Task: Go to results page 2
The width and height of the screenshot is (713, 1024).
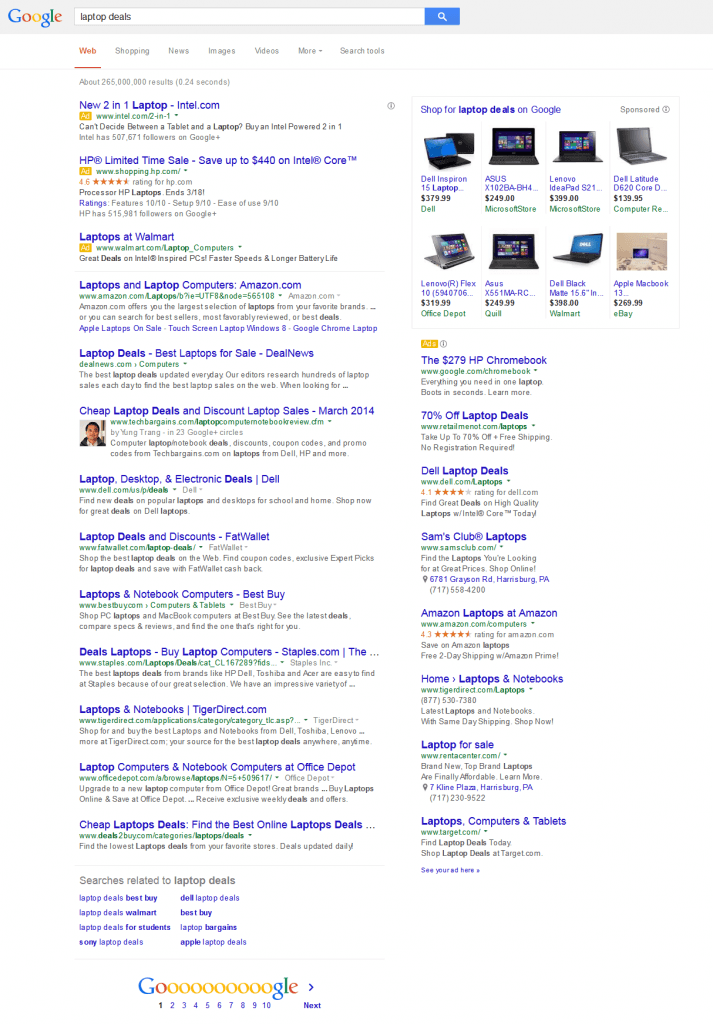Action: (172, 1005)
